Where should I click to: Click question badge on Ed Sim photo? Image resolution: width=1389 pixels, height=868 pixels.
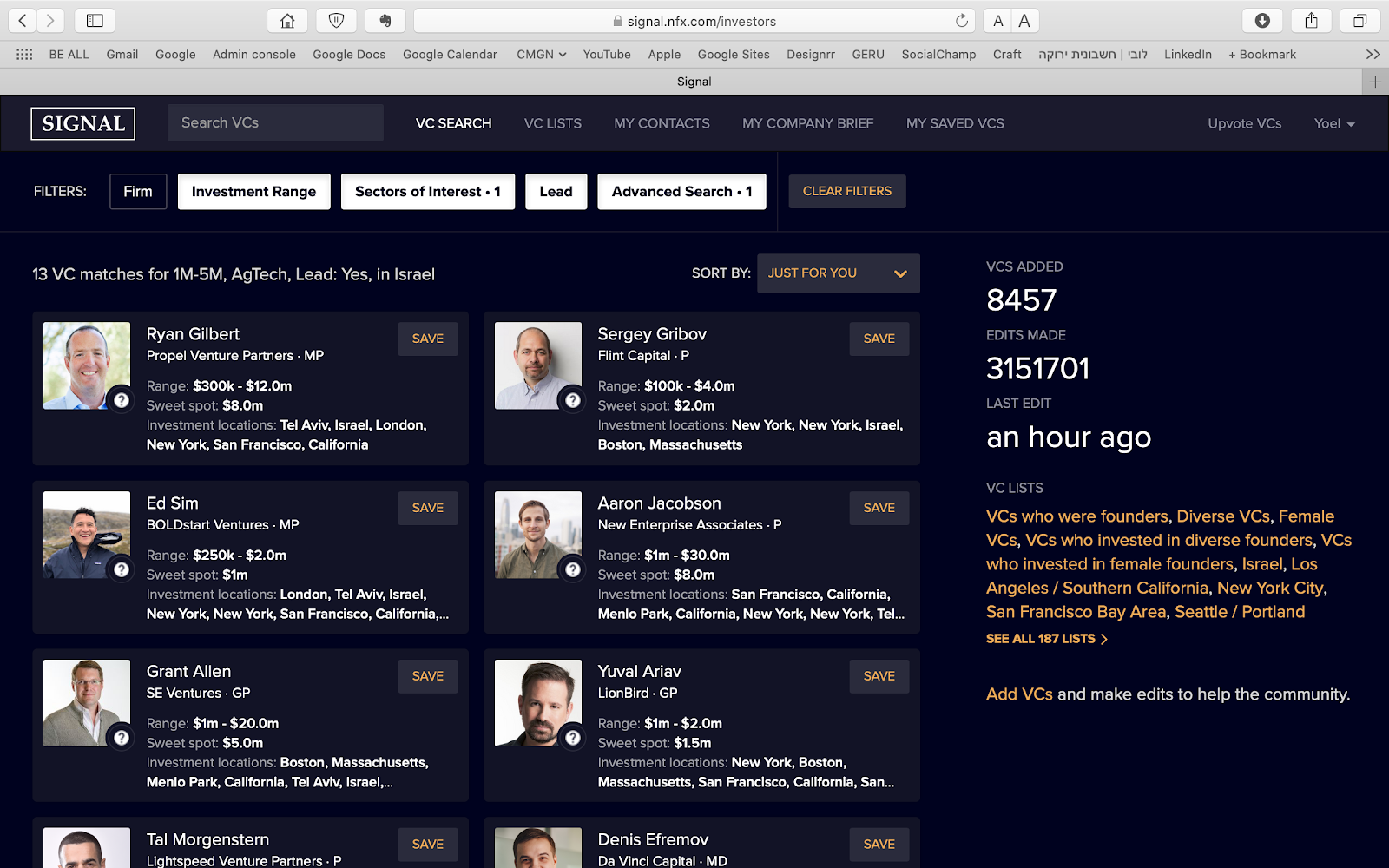pyautogui.click(x=122, y=569)
